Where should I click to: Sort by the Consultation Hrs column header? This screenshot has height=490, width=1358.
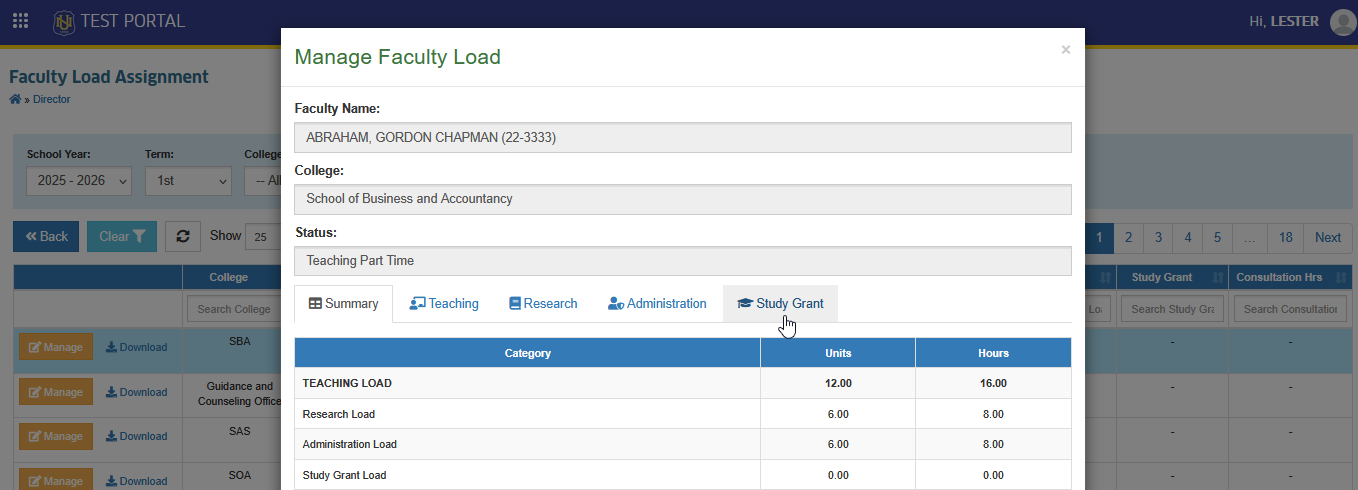(x=1290, y=277)
